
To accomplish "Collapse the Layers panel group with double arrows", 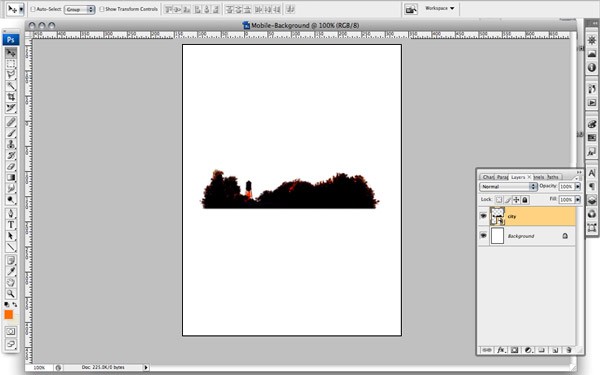I will 579,172.
